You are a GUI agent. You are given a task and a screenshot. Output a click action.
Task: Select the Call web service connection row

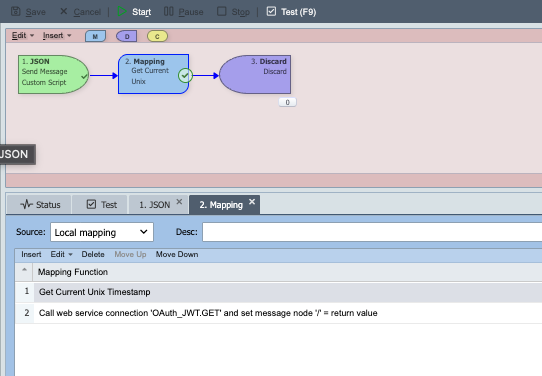tap(279, 313)
